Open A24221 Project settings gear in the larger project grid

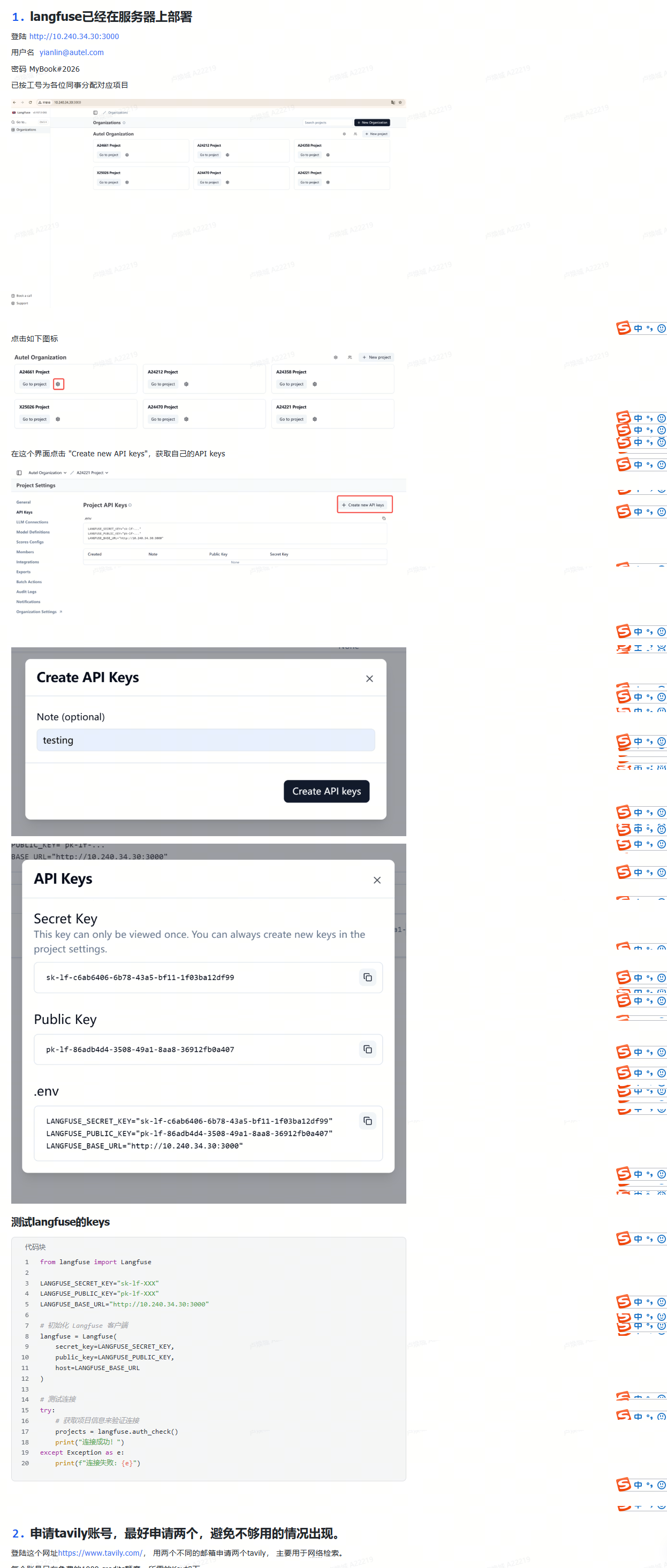[x=315, y=419]
